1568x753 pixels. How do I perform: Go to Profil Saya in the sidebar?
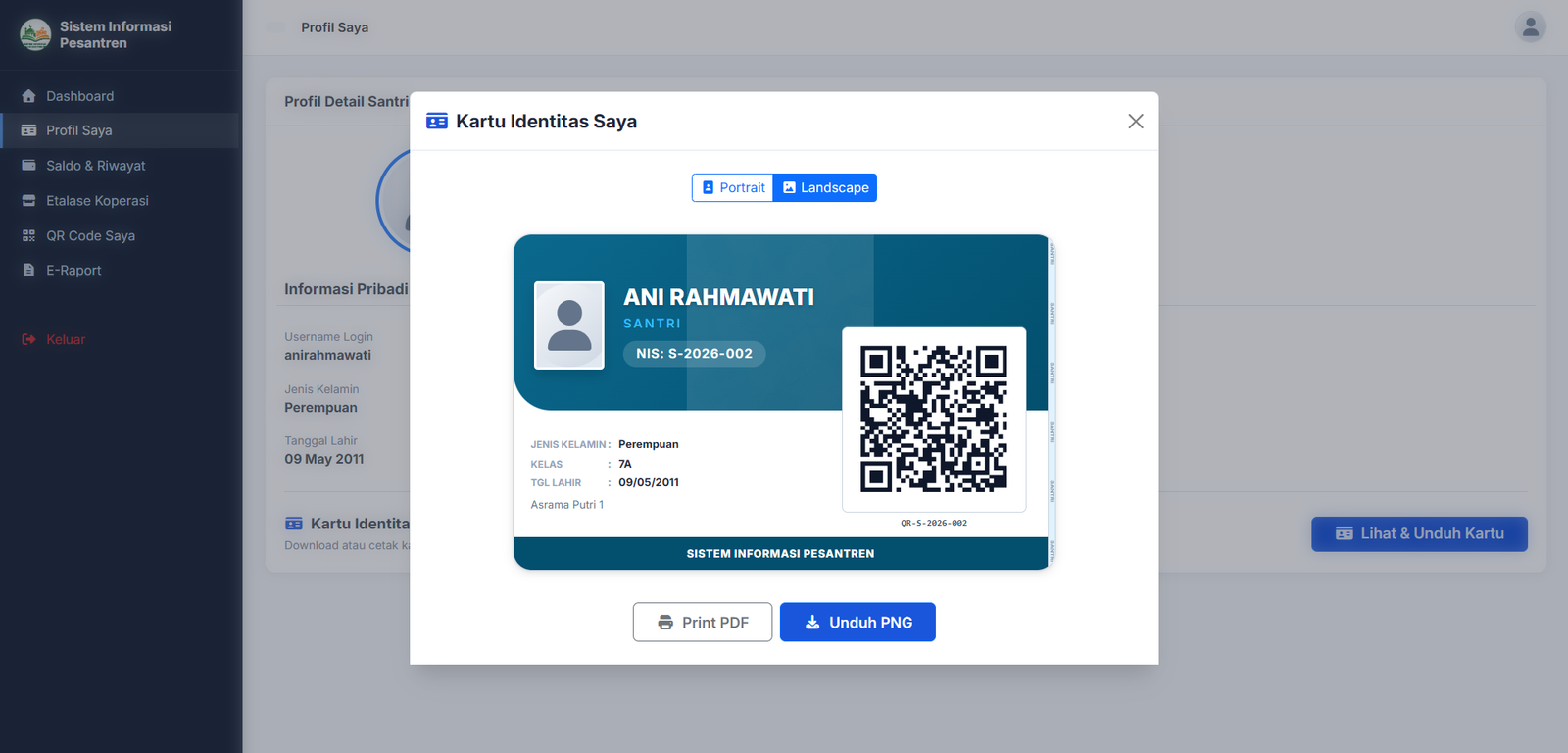coord(120,130)
